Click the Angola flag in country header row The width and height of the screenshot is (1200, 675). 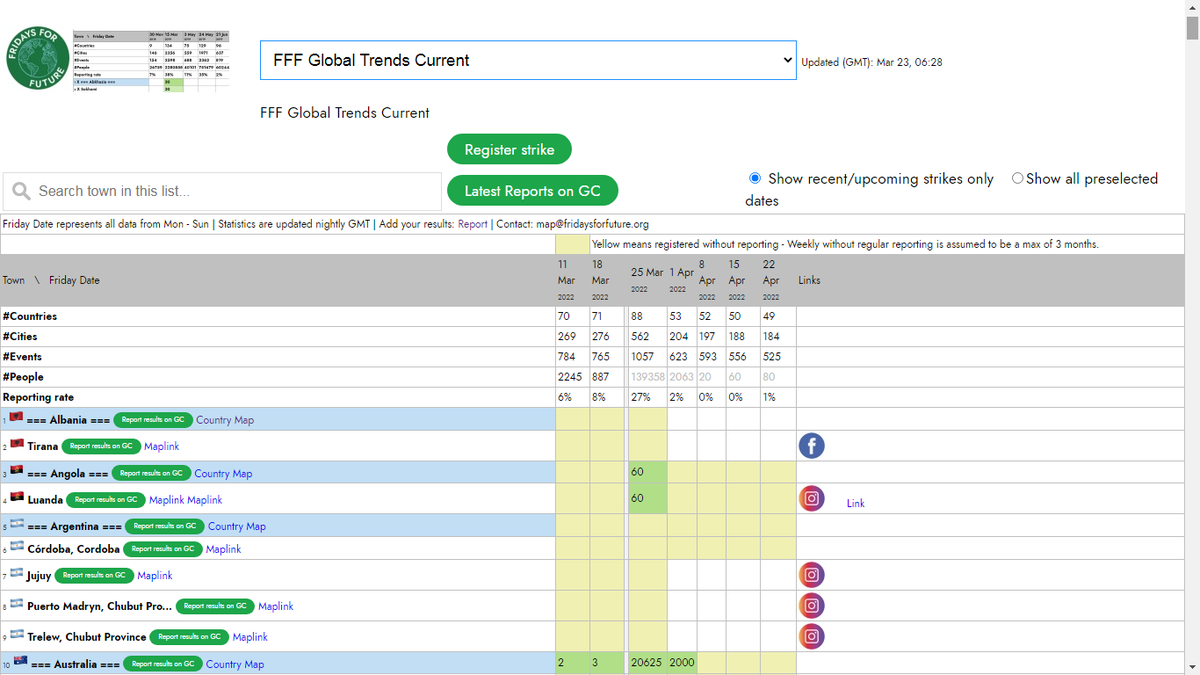(x=16, y=472)
